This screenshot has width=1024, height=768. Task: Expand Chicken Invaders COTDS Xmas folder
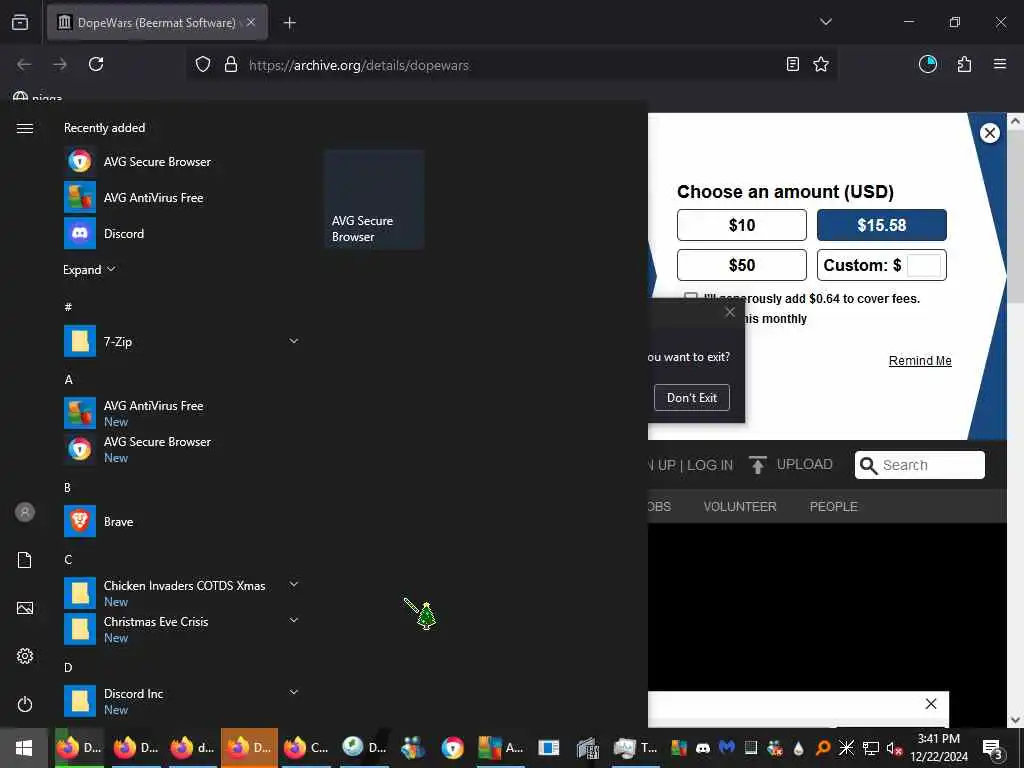pyautogui.click(x=294, y=584)
